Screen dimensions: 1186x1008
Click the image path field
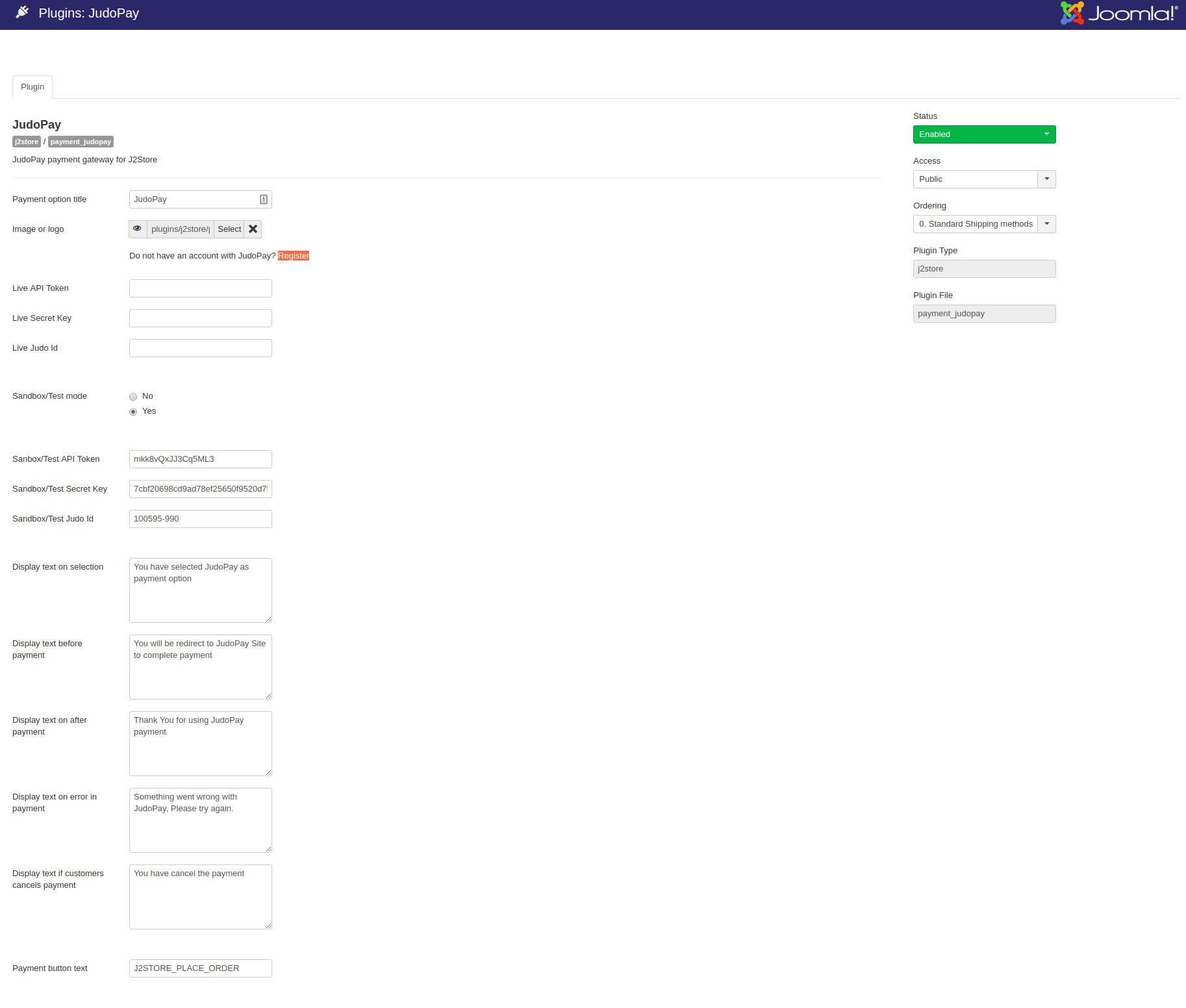tap(181, 229)
